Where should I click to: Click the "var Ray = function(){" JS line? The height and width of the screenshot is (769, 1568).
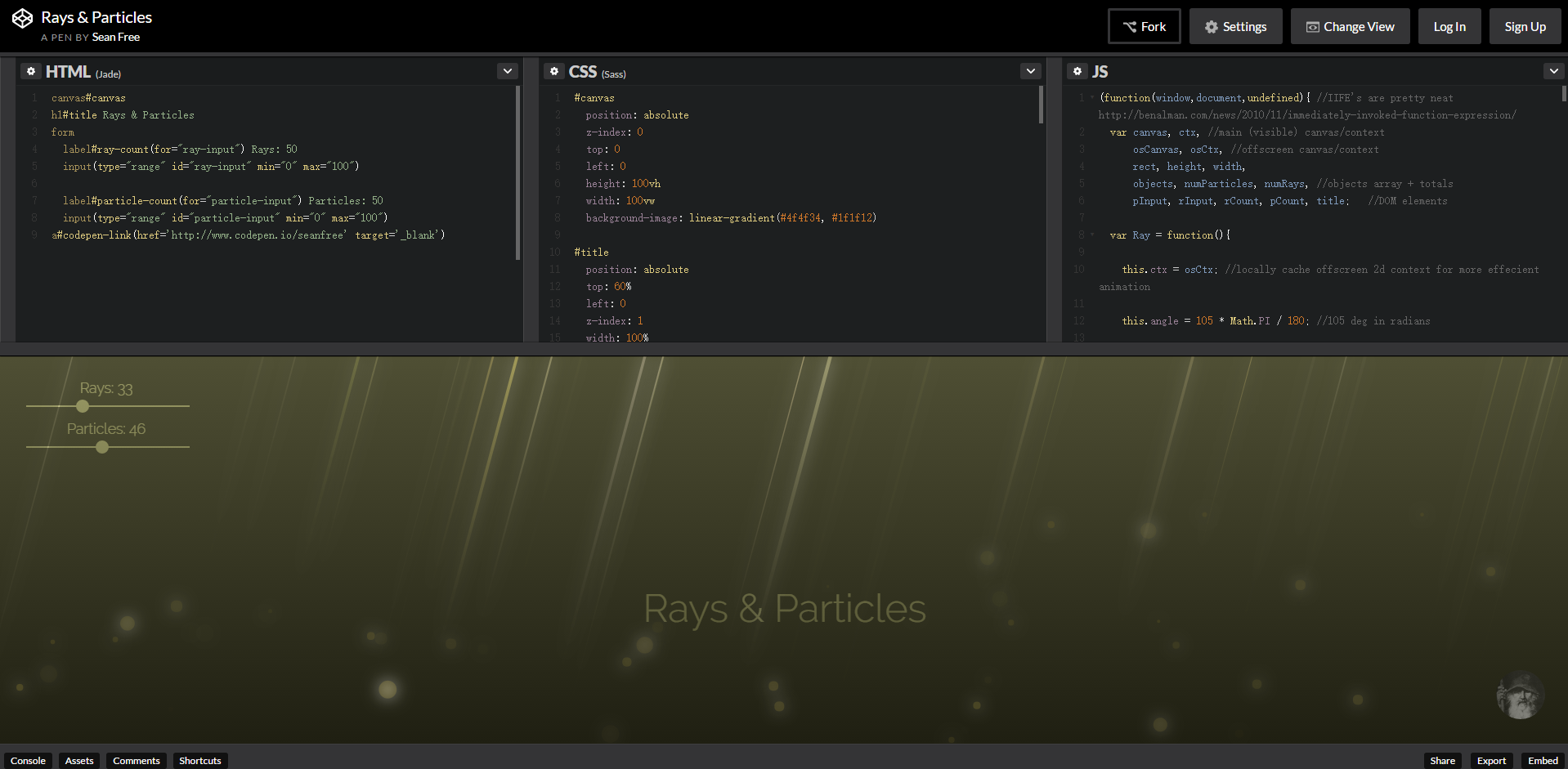1170,235
